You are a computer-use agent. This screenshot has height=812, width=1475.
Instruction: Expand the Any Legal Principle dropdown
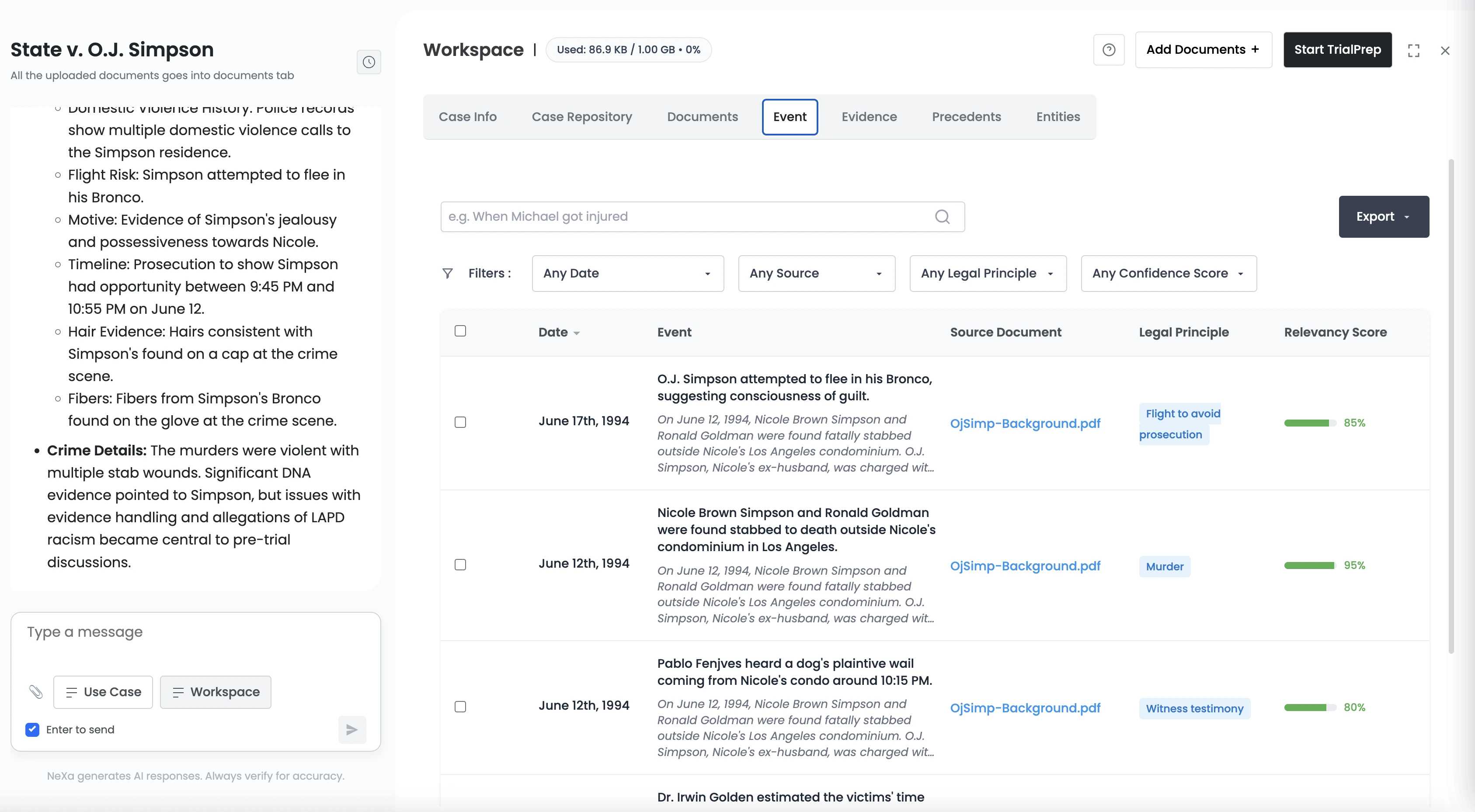[x=988, y=274]
